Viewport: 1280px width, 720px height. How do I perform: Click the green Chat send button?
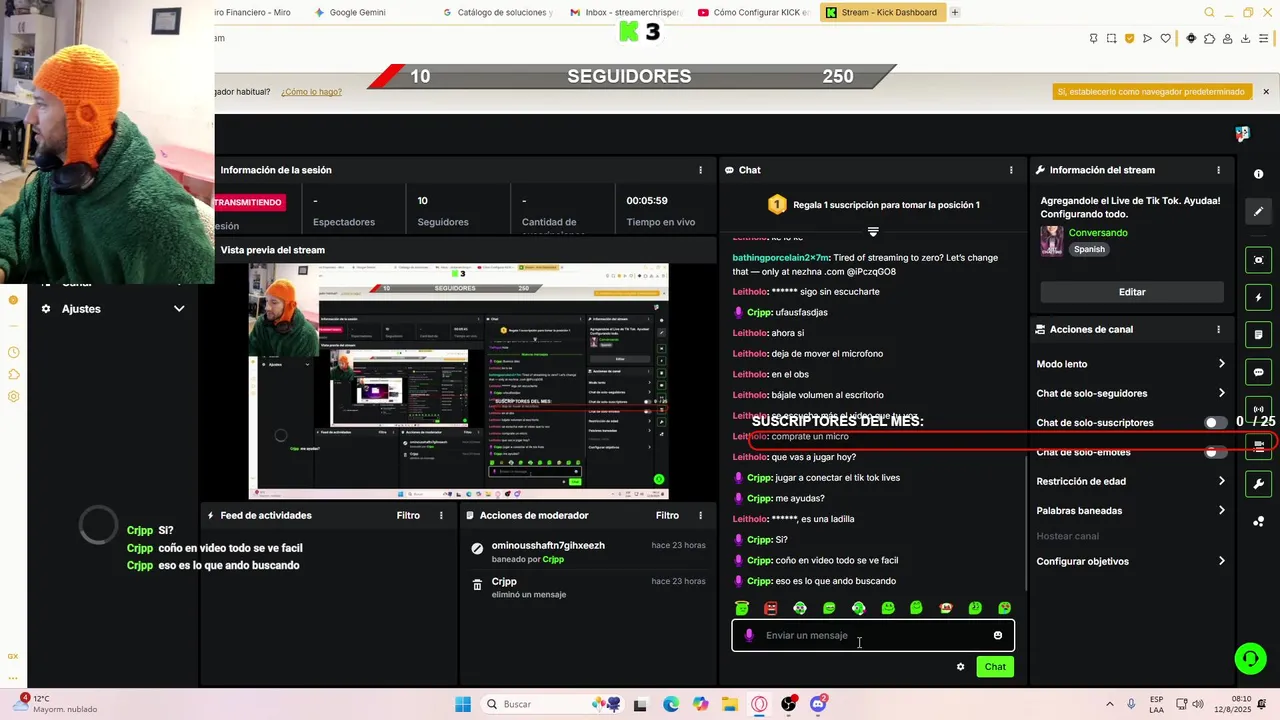[x=995, y=666]
